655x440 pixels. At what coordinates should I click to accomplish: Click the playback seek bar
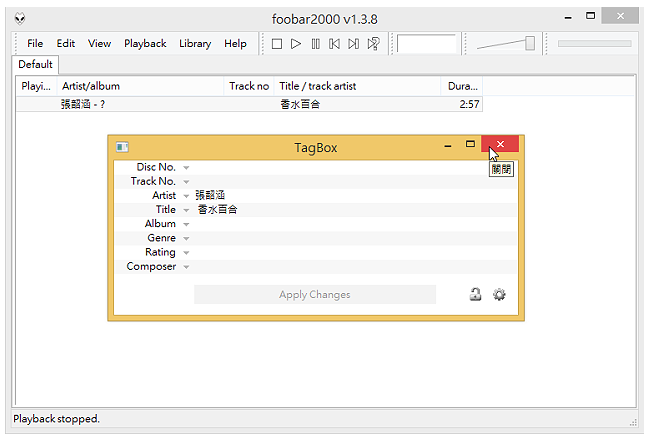click(x=594, y=43)
